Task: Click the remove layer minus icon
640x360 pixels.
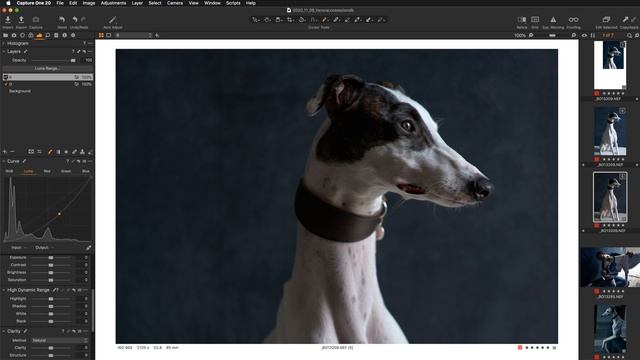Action: (12, 152)
